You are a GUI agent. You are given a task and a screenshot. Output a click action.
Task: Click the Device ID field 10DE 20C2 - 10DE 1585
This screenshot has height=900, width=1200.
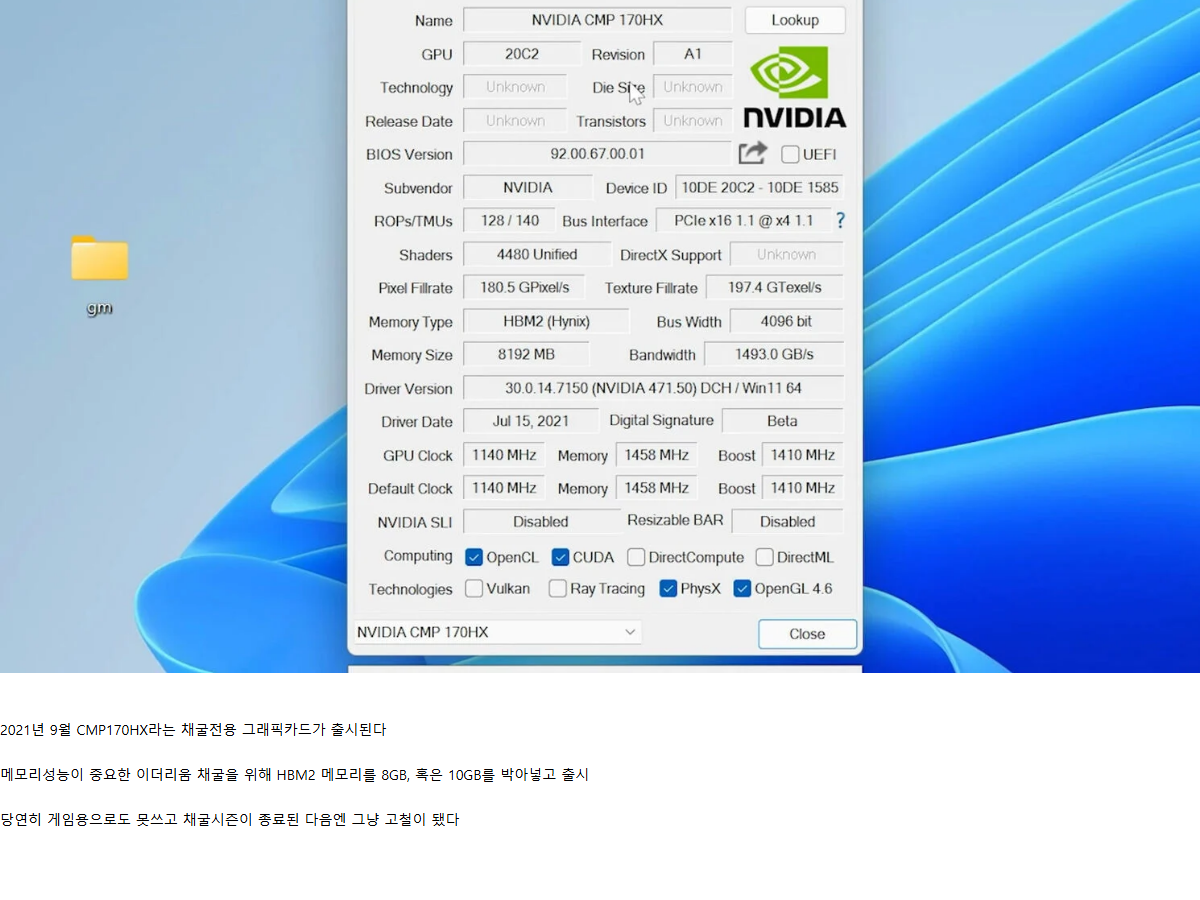(760, 187)
